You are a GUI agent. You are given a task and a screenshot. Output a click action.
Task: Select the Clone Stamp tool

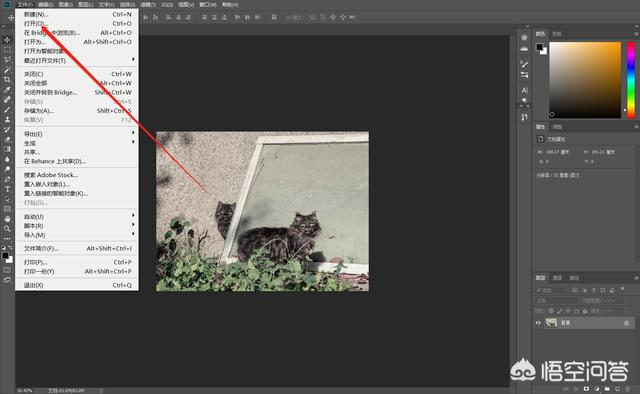(x=7, y=119)
